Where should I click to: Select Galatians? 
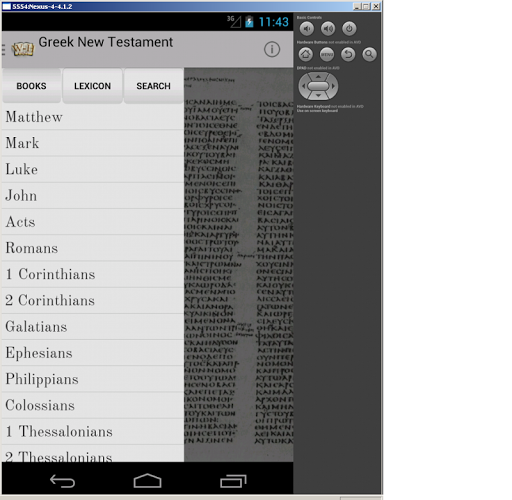click(93, 327)
